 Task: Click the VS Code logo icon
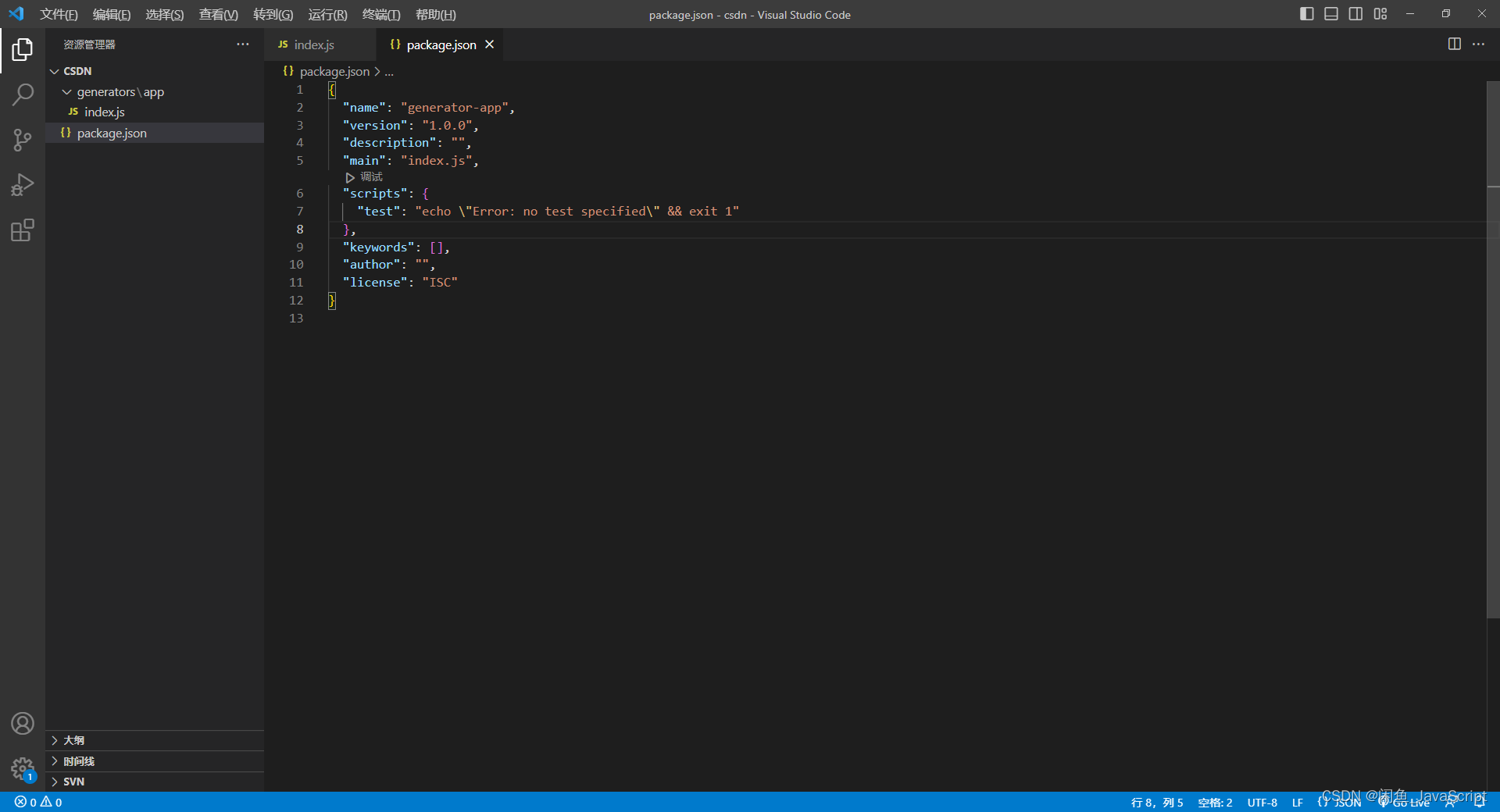16,14
